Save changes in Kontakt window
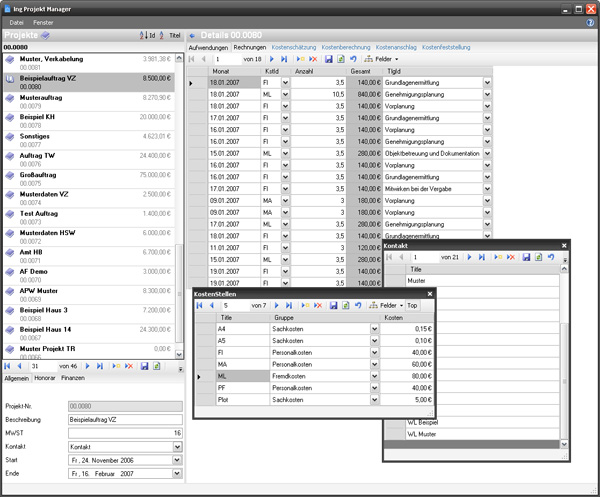The image size is (600, 497). click(527, 257)
